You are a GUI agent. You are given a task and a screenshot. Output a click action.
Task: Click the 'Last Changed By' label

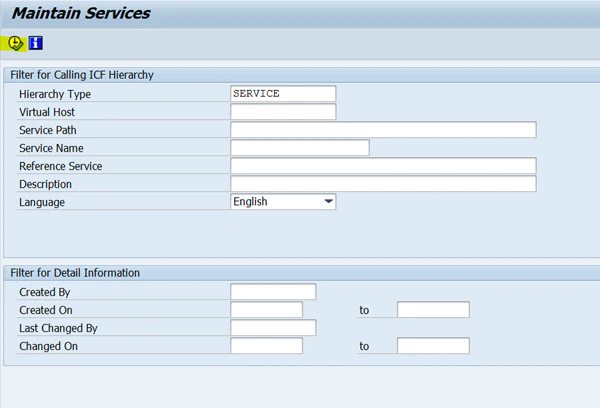click(x=59, y=328)
